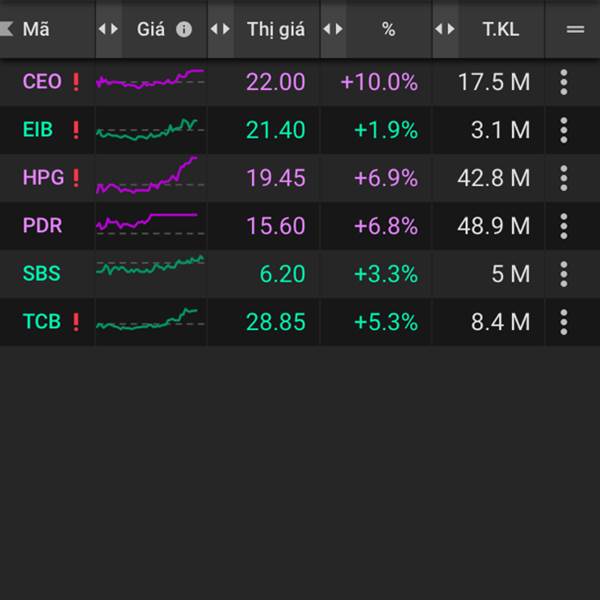Click the 8.4 M volume value

point(501,322)
